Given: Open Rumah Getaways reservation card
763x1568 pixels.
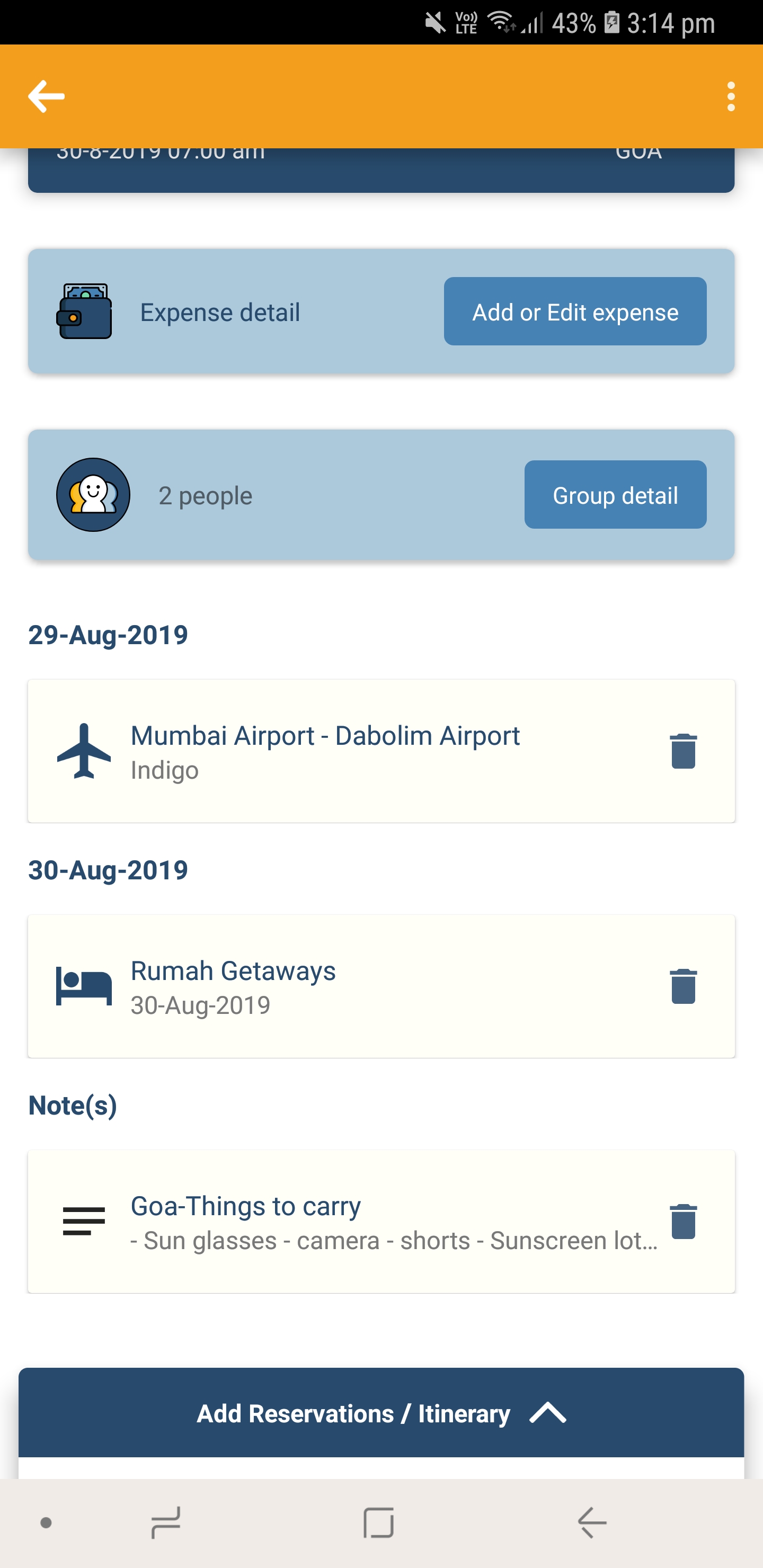Looking at the screenshot, I should tap(233, 972).
